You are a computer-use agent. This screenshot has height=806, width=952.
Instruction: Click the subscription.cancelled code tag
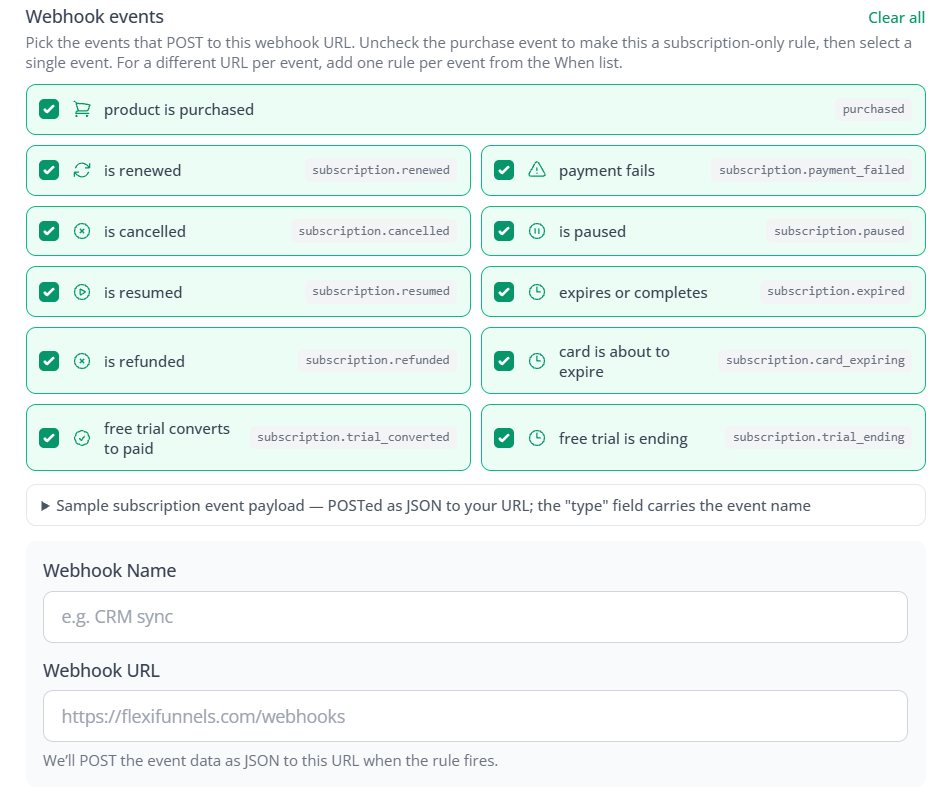pos(374,231)
